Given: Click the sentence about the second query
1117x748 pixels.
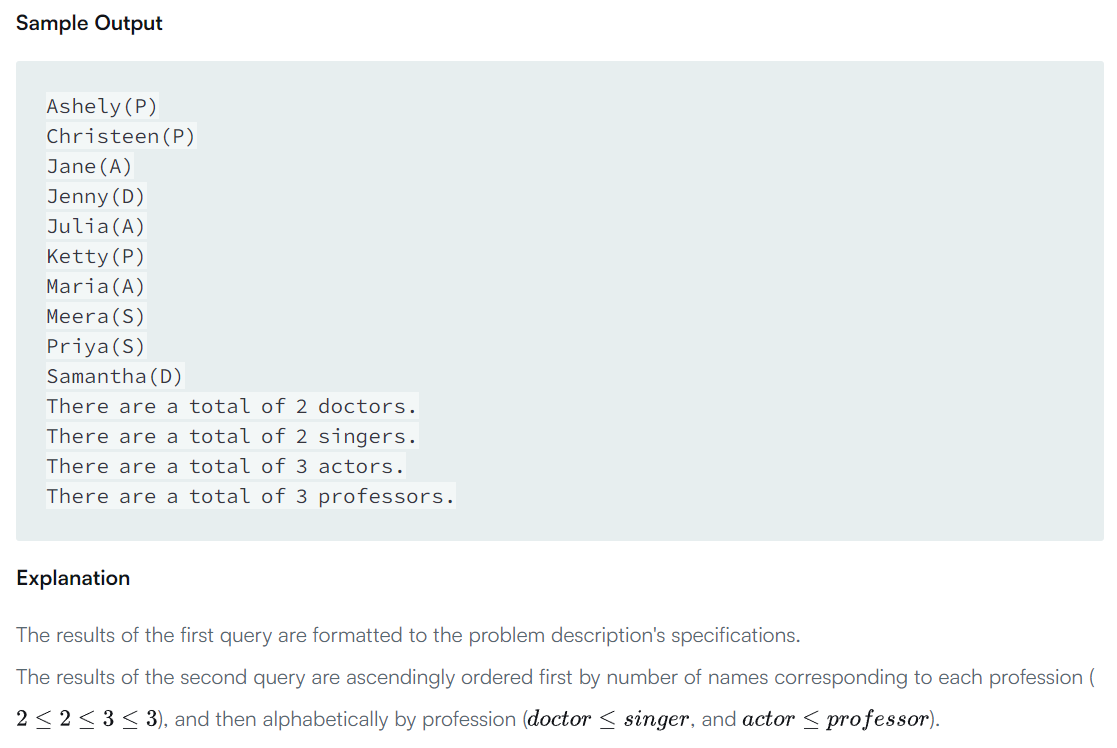Looking at the screenshot, I should (548, 677).
